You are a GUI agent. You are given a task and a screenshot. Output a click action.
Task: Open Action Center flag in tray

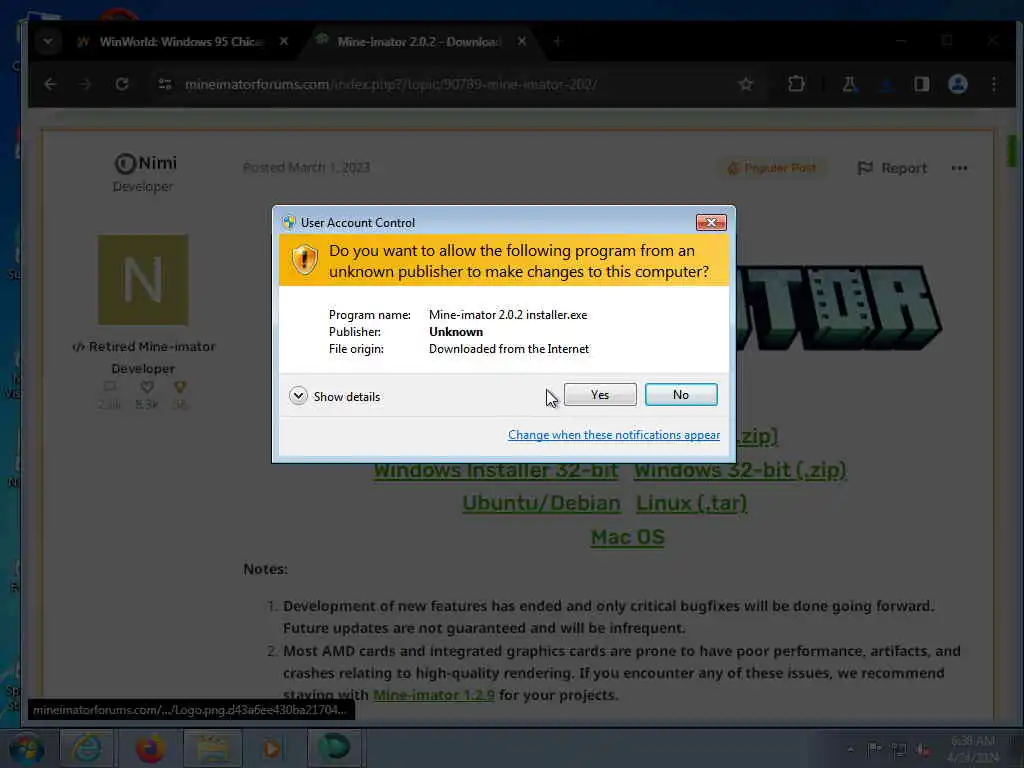click(x=874, y=750)
